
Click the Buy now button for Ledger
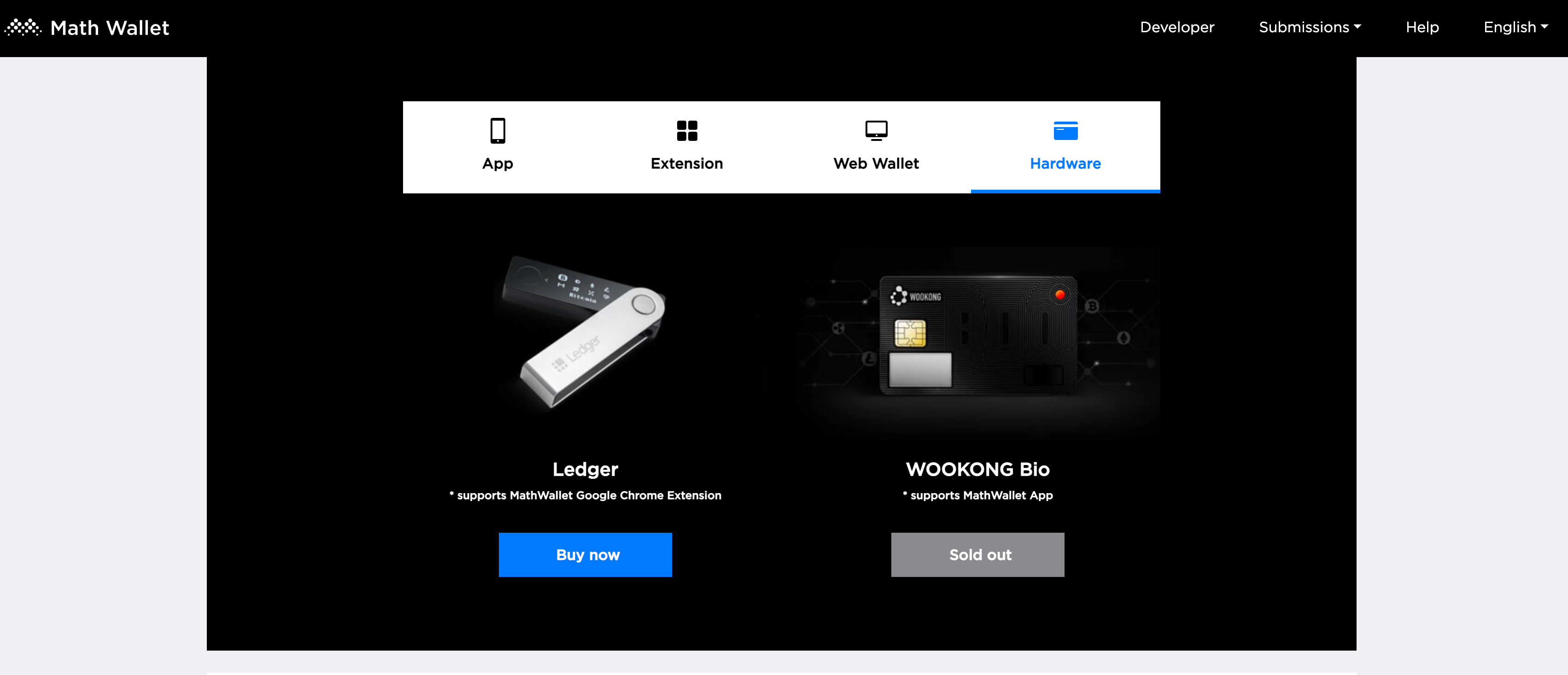point(585,554)
